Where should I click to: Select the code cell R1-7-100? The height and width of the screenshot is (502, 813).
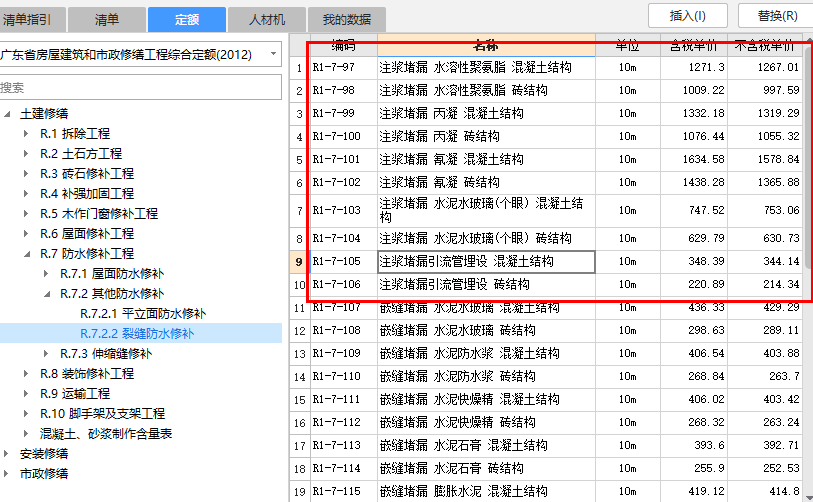point(344,136)
